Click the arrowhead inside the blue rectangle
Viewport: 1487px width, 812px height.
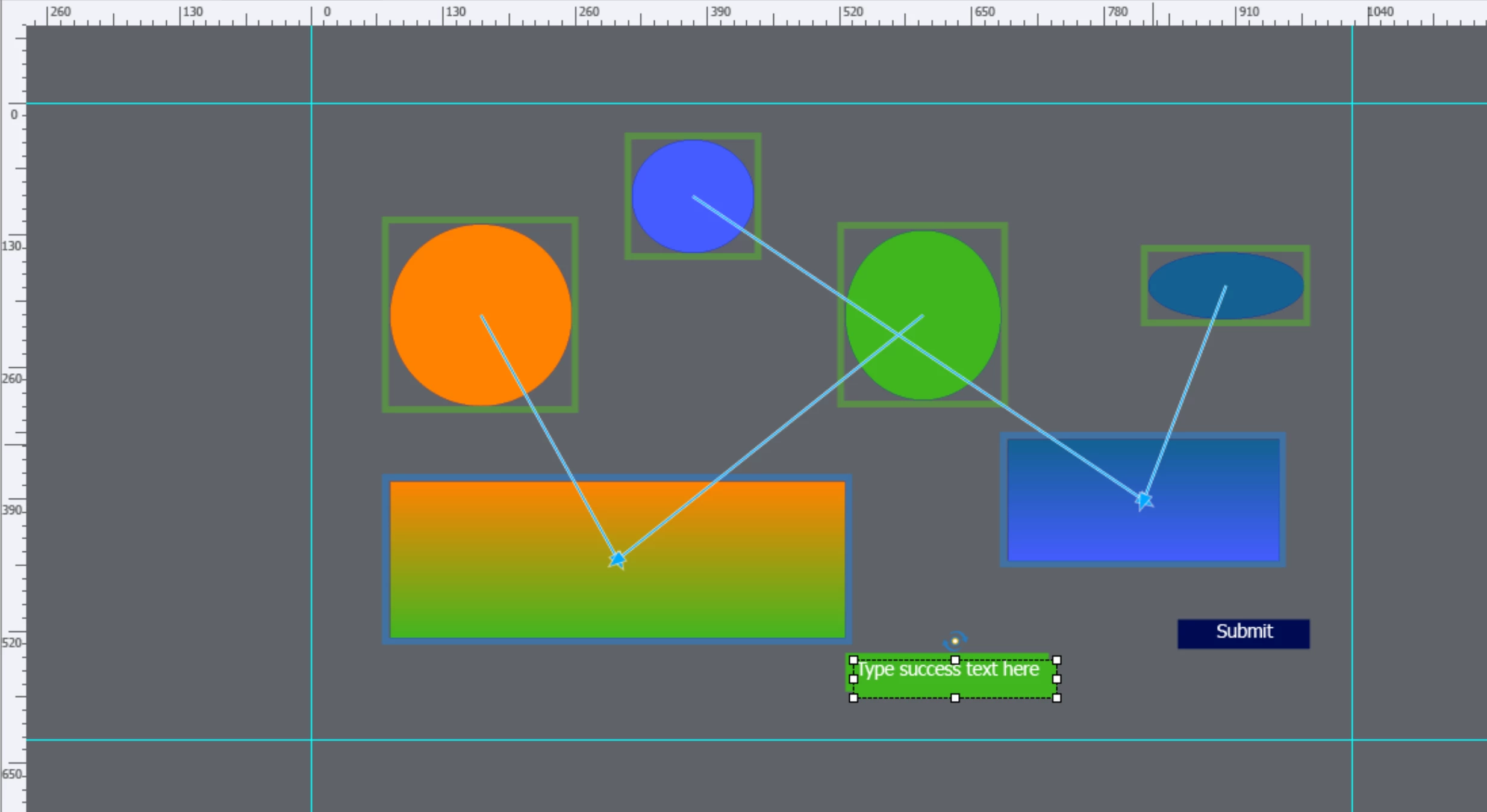(1143, 500)
